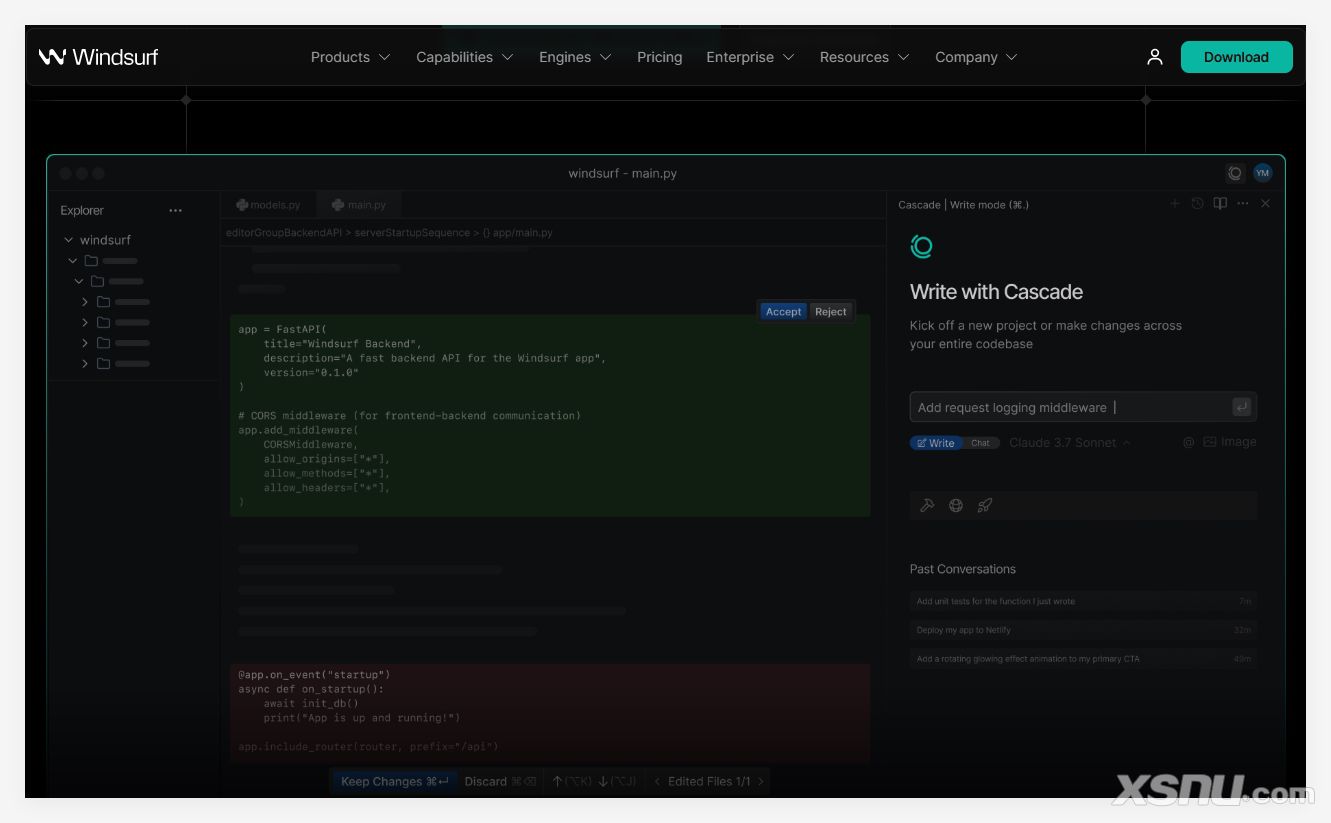Open the Pricing menu item
This screenshot has width=1331, height=823.
[x=659, y=57]
